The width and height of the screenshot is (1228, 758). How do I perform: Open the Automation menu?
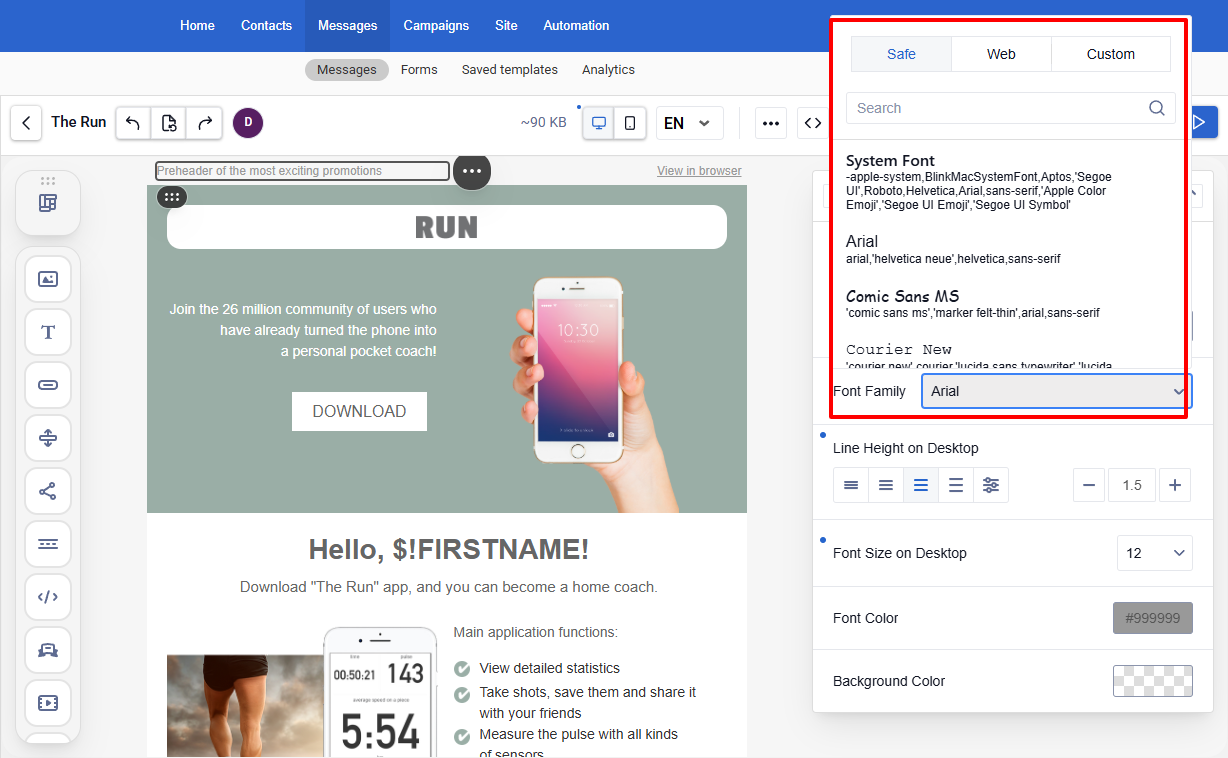pos(576,26)
